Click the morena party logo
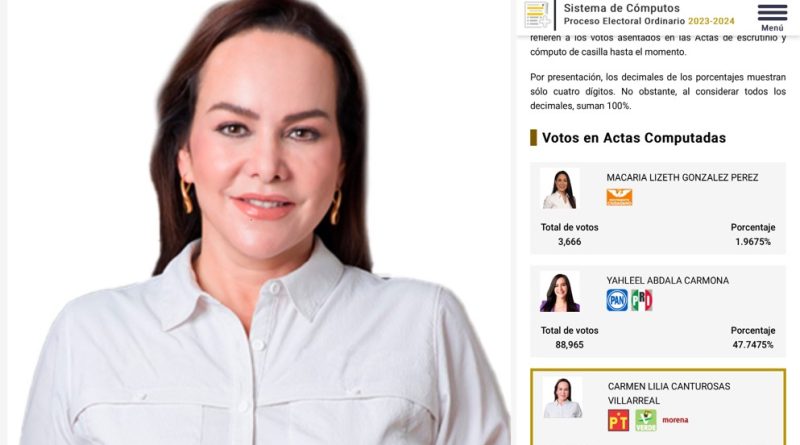The image size is (800, 445). (675, 420)
